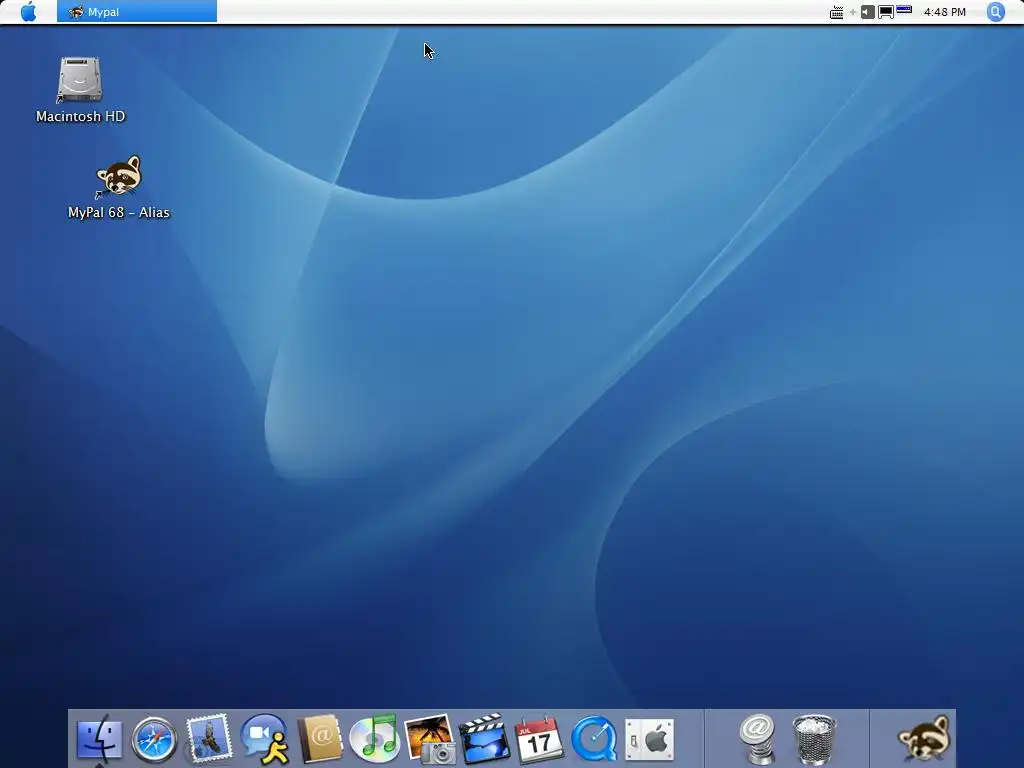This screenshot has width=1024, height=768.
Task: Open iPhoto from the dock
Action: coord(429,739)
